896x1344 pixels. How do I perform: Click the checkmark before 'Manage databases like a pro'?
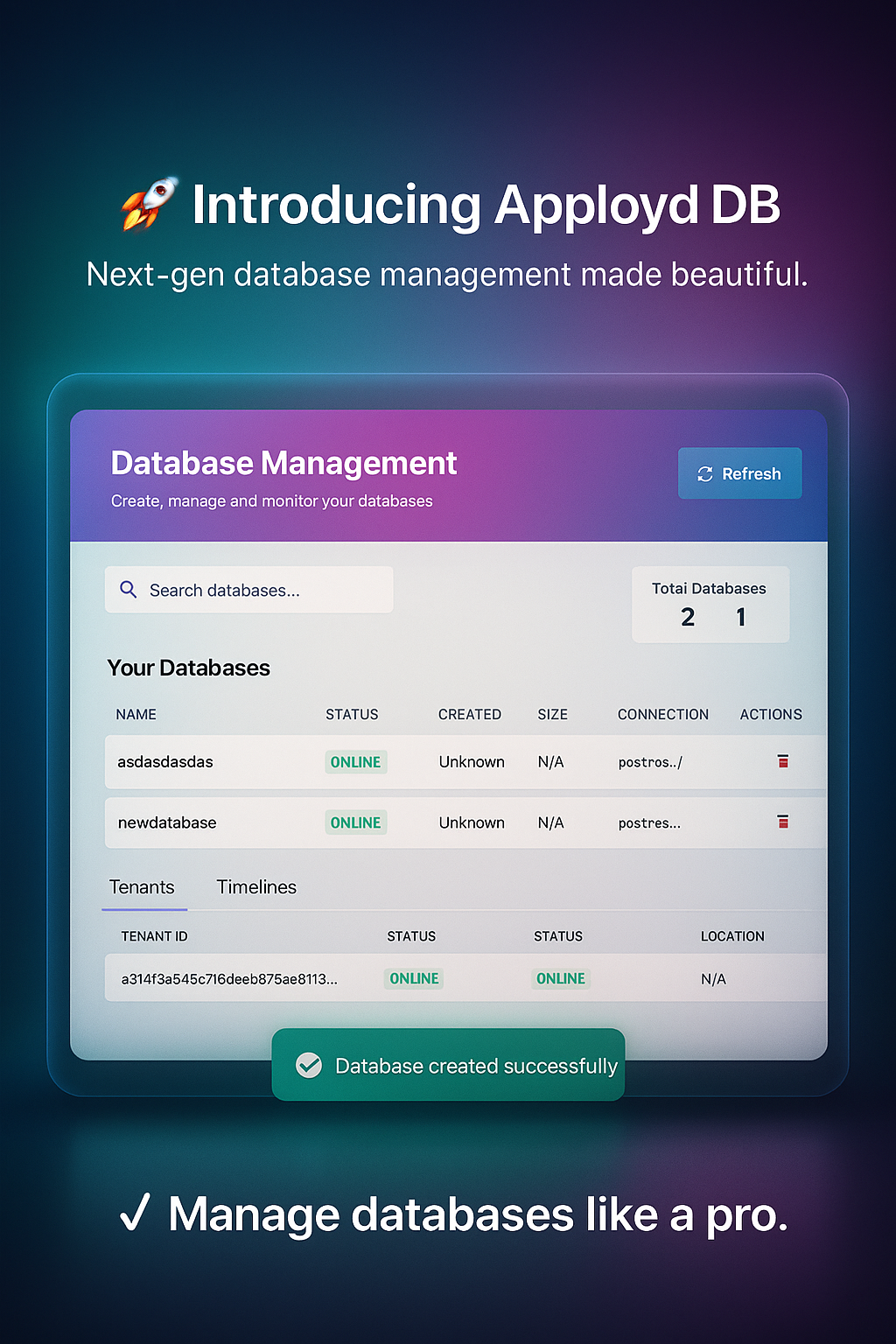pos(136,1214)
